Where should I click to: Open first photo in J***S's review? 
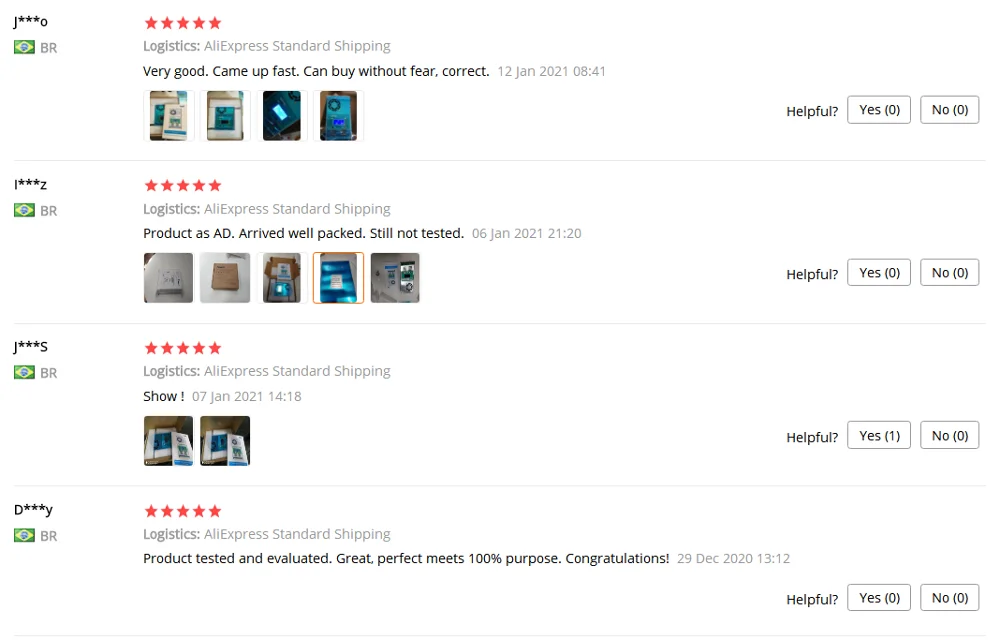click(168, 441)
